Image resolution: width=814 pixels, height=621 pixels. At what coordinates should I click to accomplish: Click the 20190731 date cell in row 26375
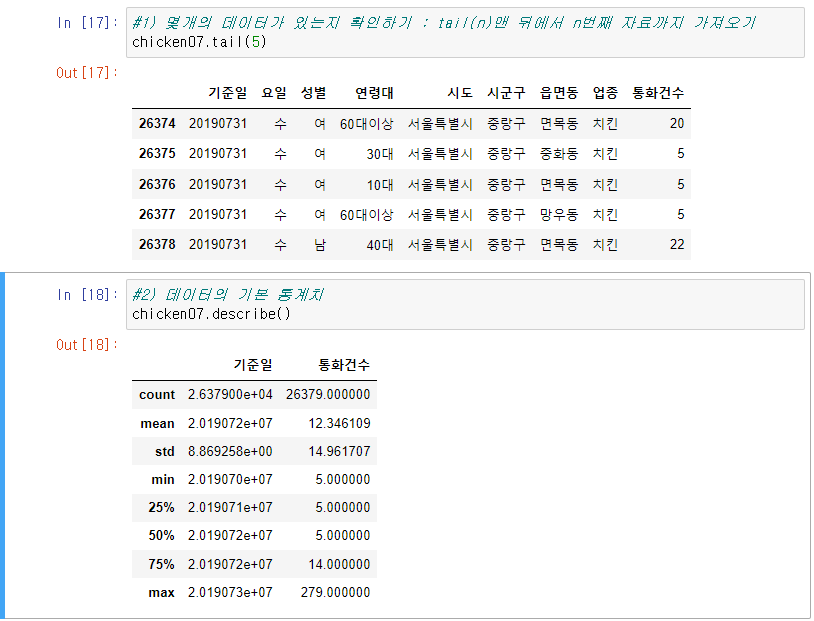pos(218,154)
